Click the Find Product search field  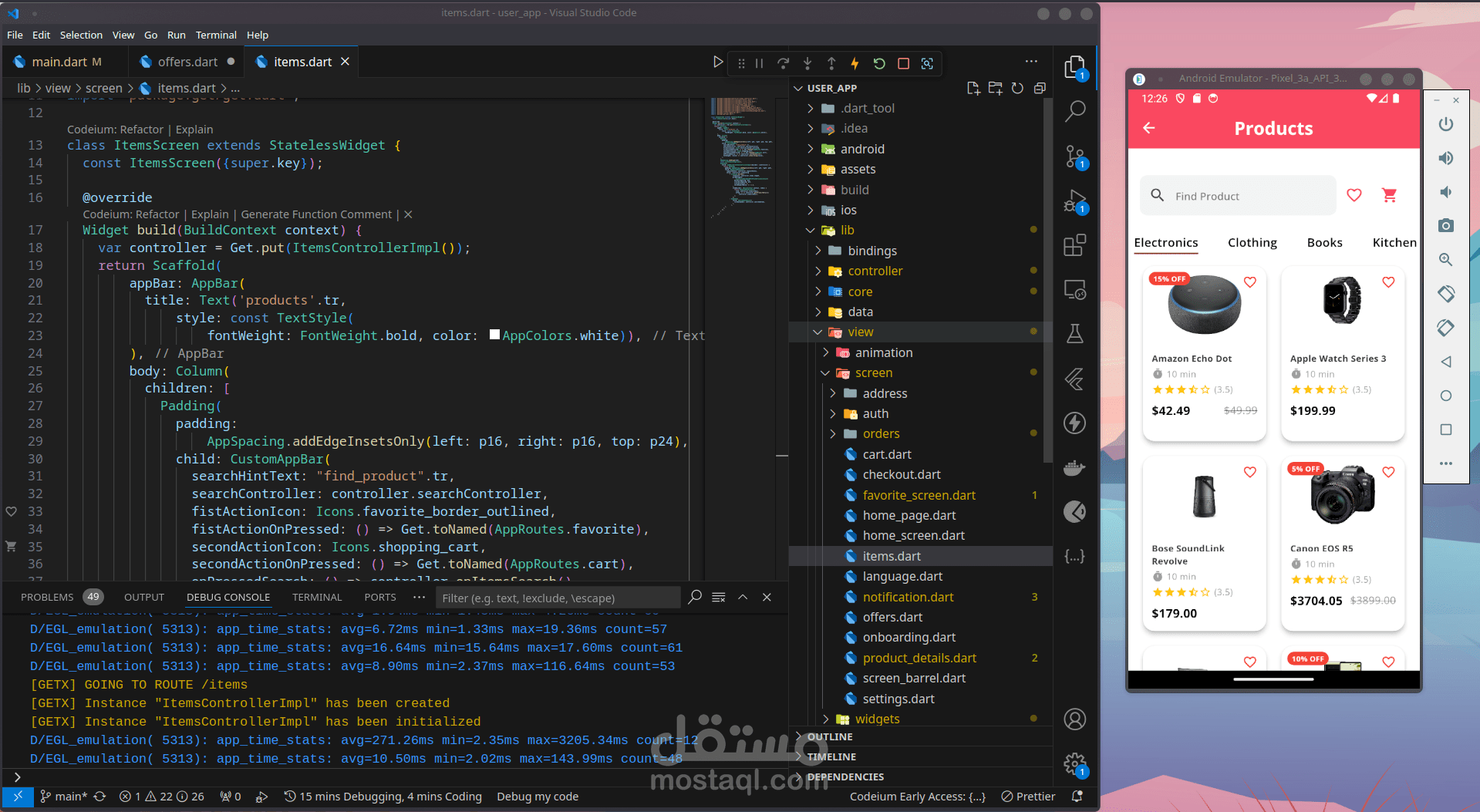tap(1238, 196)
